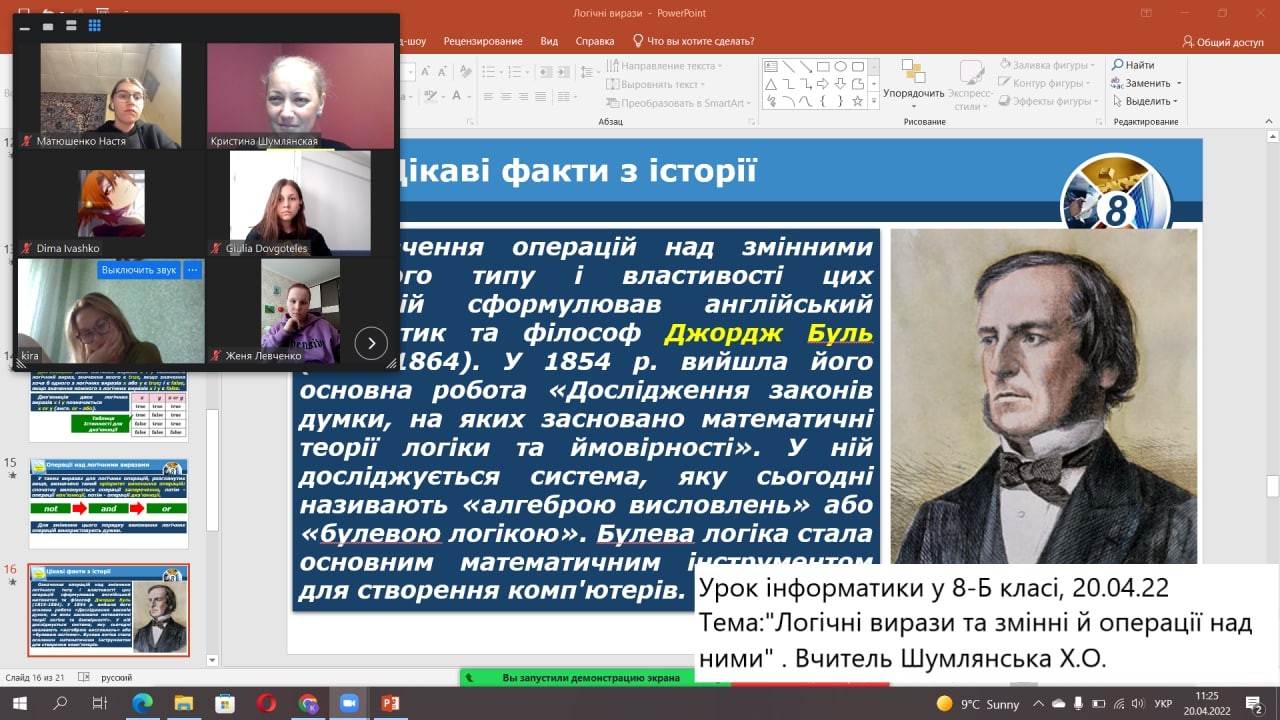Image resolution: width=1280 pixels, height=720 pixels.
Task: Open more options for kira's video
Action: 193,270
